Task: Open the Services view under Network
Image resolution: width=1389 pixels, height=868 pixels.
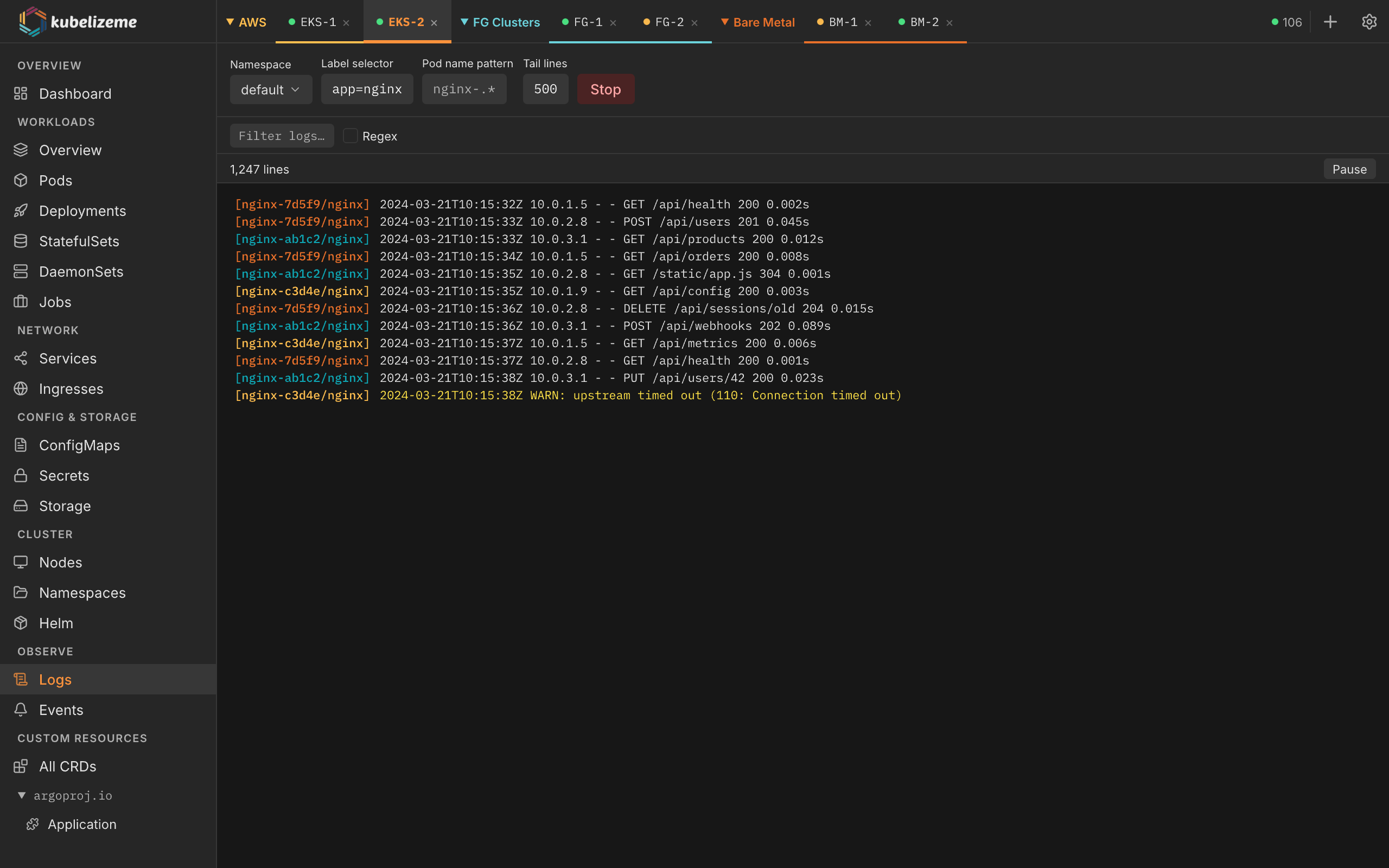Action: (x=68, y=358)
